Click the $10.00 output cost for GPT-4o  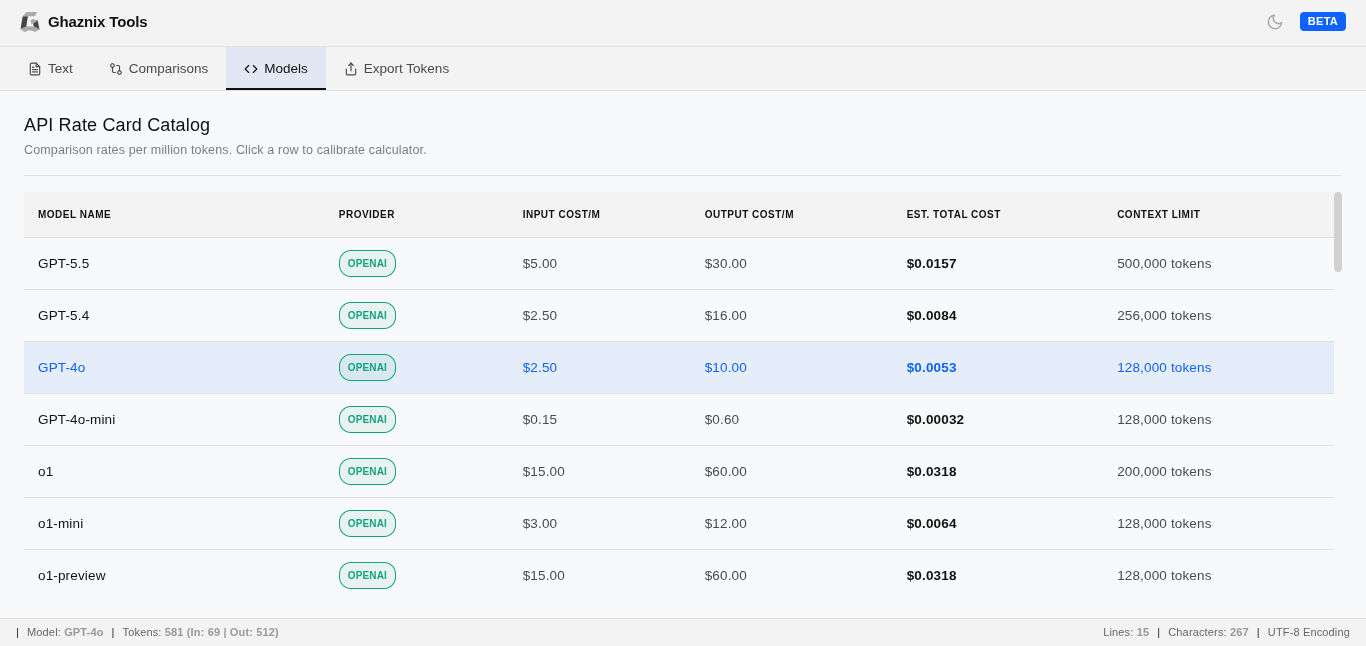point(726,368)
